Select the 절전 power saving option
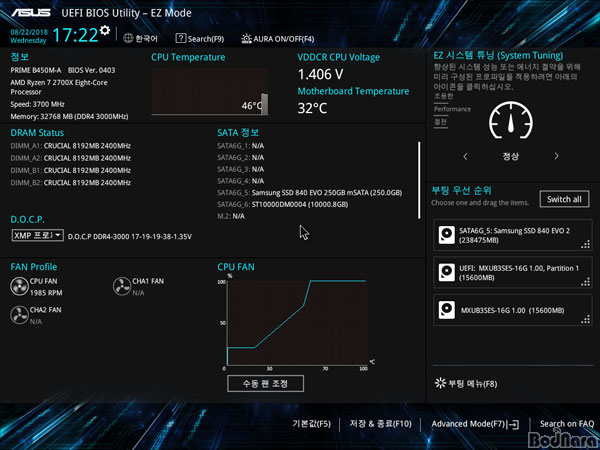Image resolution: width=600 pixels, height=450 pixels. [x=440, y=122]
